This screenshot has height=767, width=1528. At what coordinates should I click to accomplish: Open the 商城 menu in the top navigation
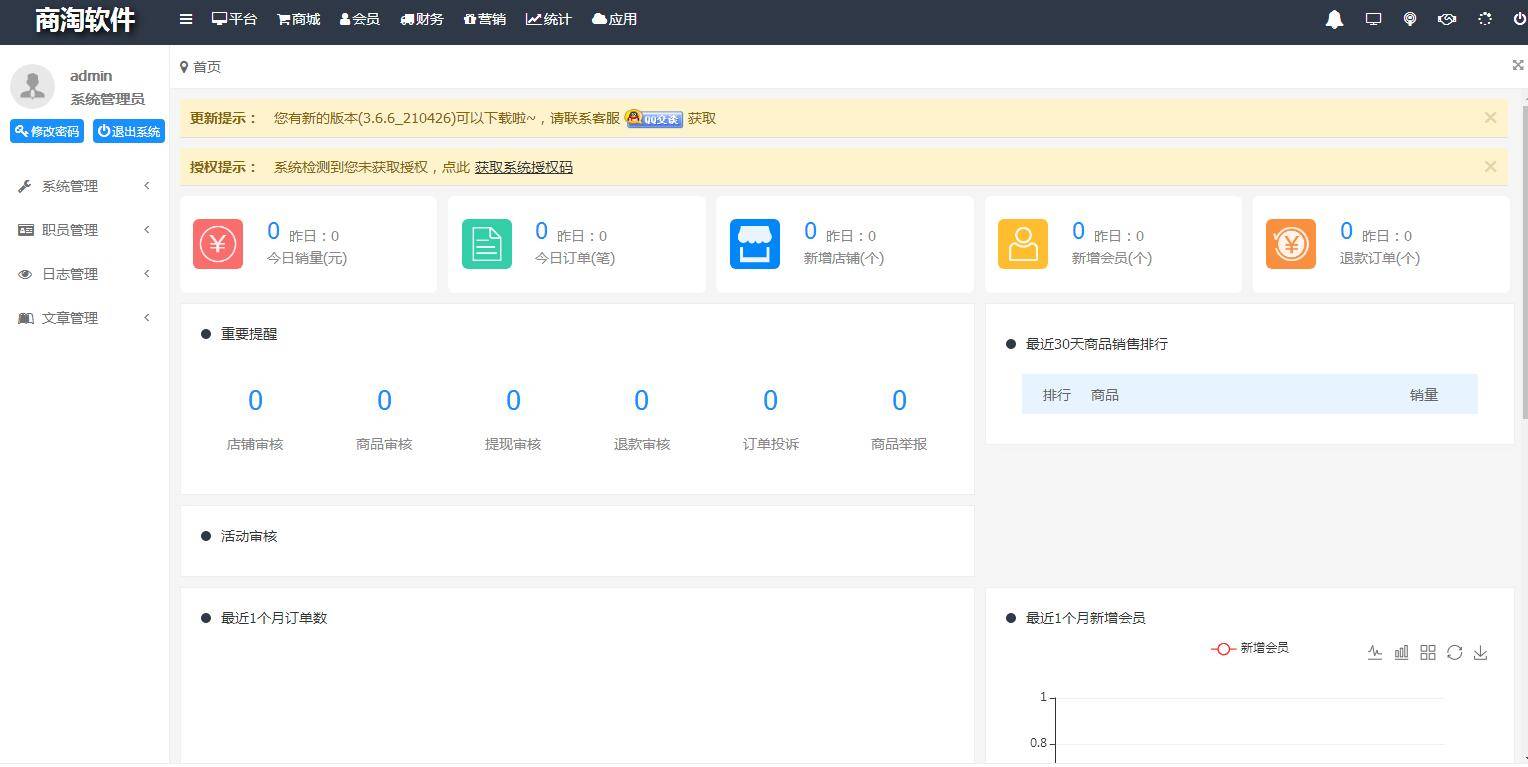click(298, 18)
